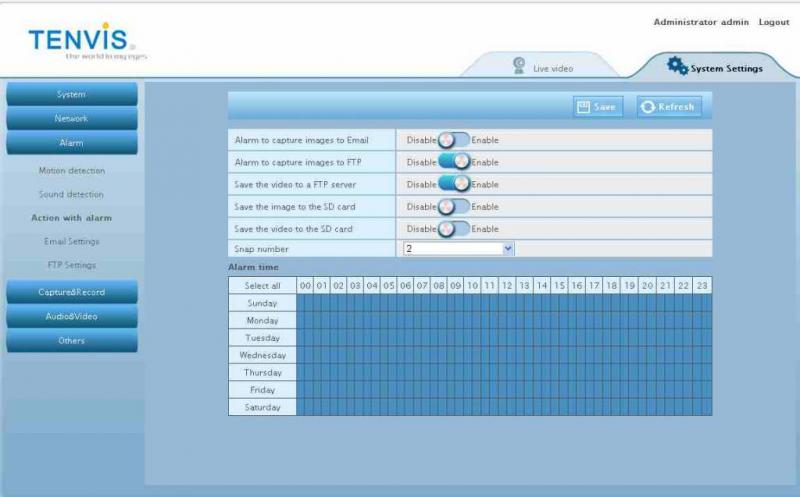This screenshot has width=800, height=497.
Task: Click the Live video camera icon
Action: pyautogui.click(x=519, y=65)
